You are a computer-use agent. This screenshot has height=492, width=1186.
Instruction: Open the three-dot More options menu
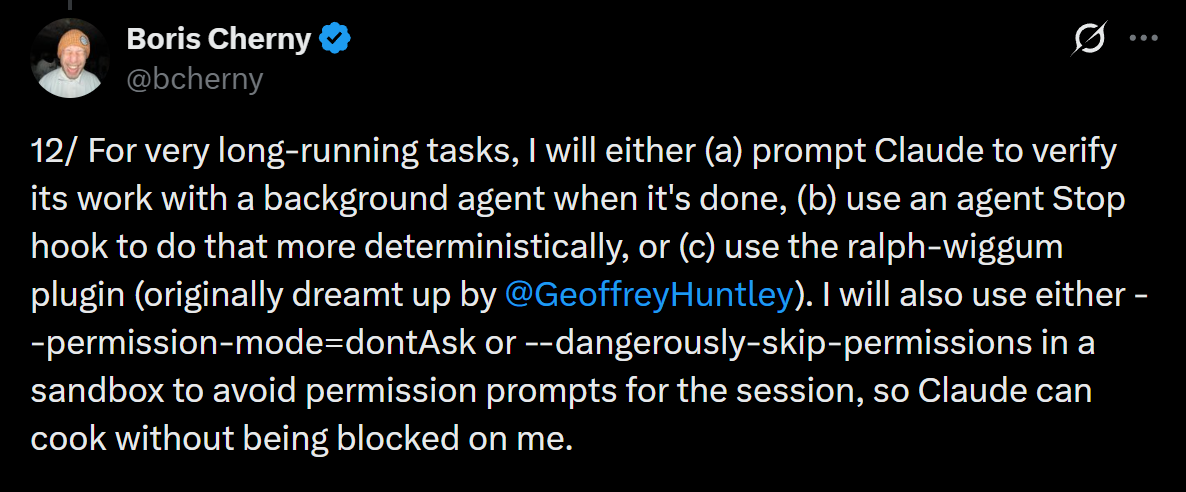1143,39
